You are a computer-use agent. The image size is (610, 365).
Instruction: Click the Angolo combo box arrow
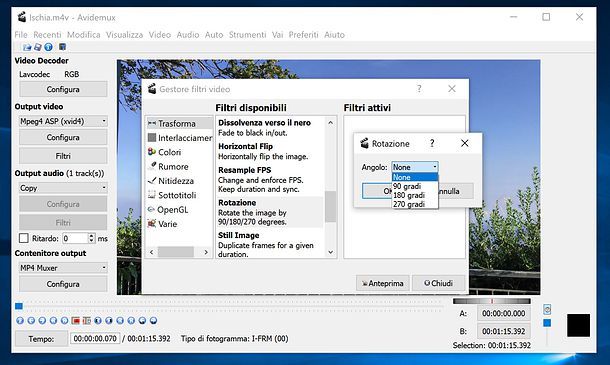pos(435,167)
